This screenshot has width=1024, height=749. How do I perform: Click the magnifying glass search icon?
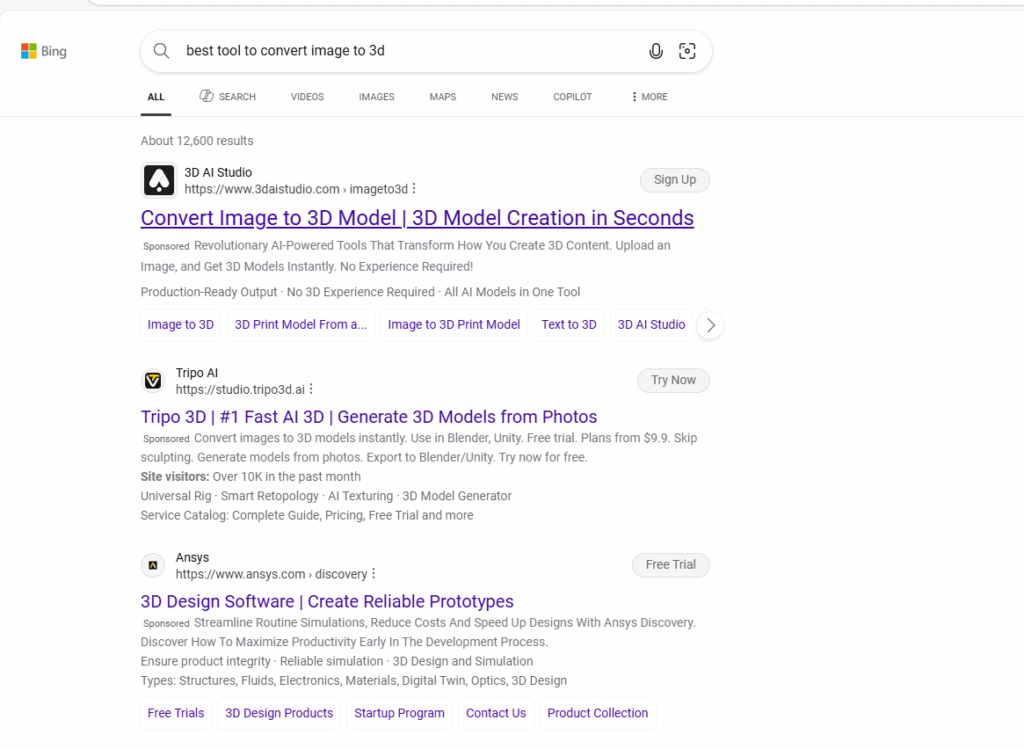(x=161, y=51)
